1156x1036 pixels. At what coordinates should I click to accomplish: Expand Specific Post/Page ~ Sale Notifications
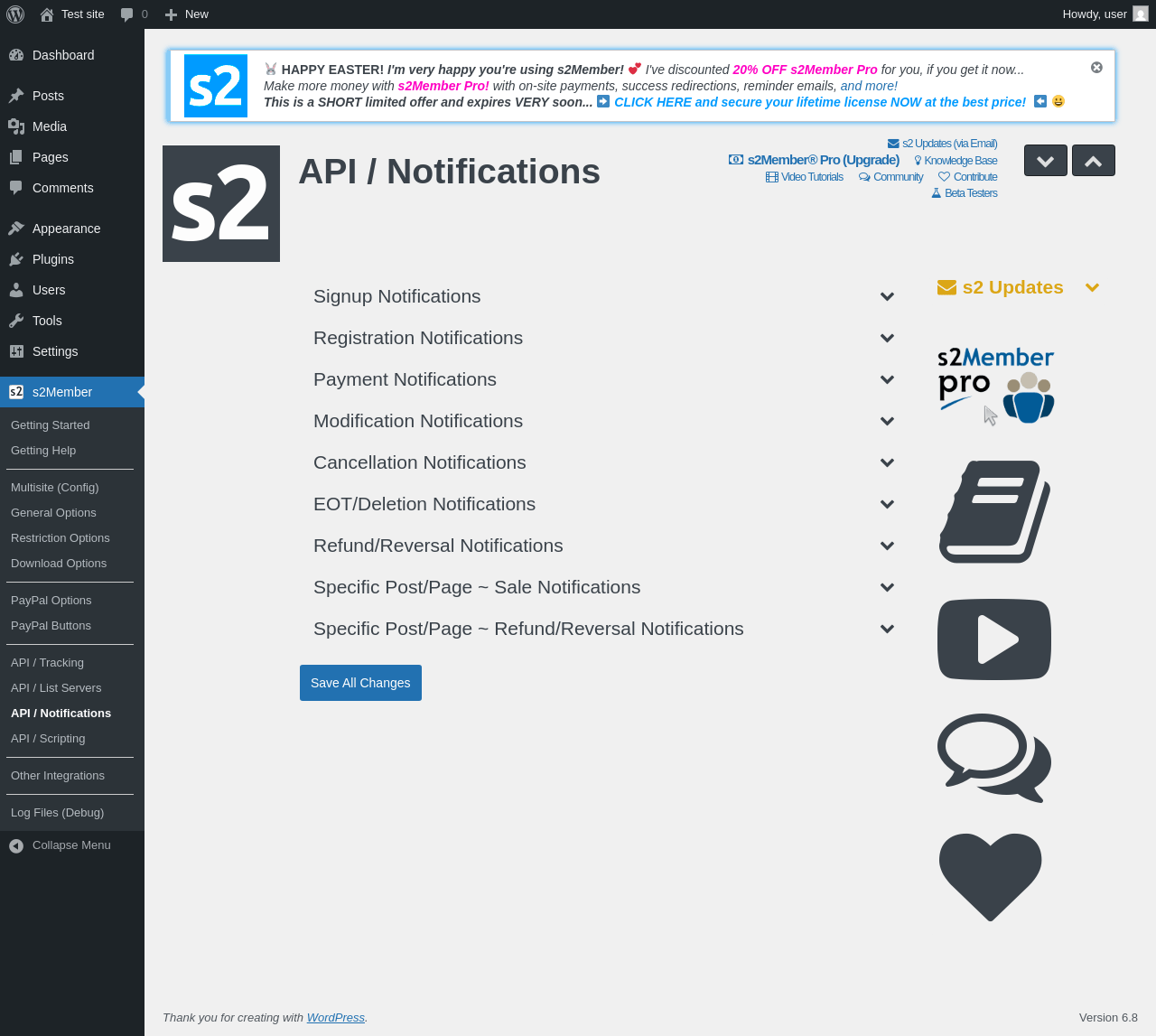click(603, 587)
